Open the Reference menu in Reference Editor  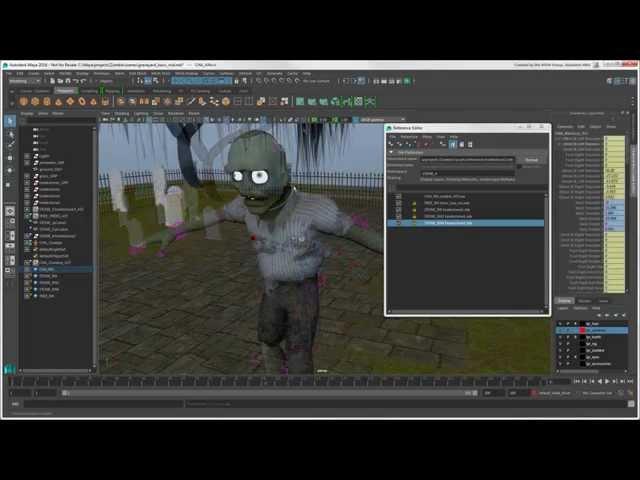pyautogui.click(x=409, y=137)
